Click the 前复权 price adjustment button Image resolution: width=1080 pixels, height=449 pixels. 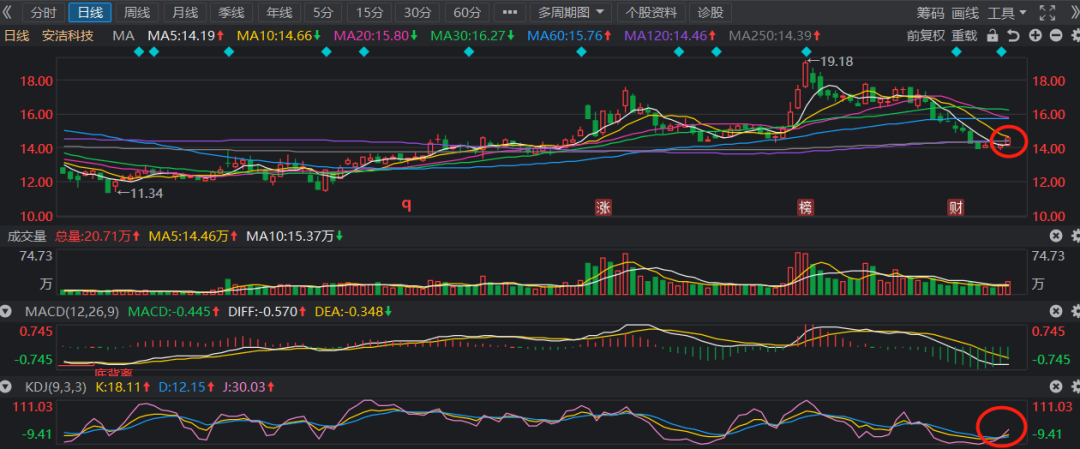tap(926, 35)
